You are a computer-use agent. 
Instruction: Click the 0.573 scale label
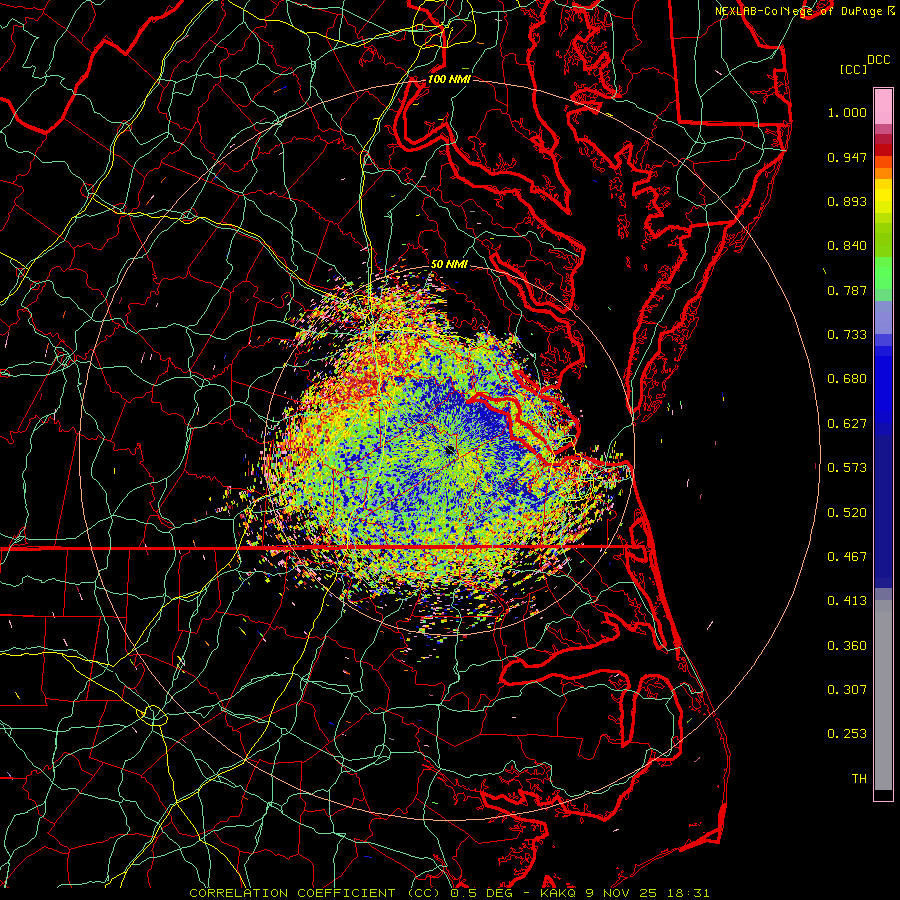pyautogui.click(x=847, y=468)
